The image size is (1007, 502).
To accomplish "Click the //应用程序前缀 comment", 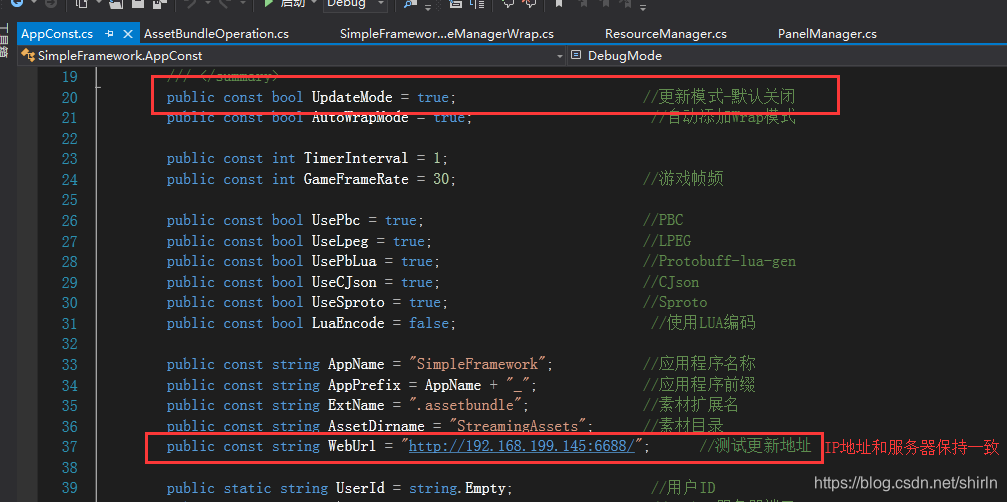I will (699, 385).
